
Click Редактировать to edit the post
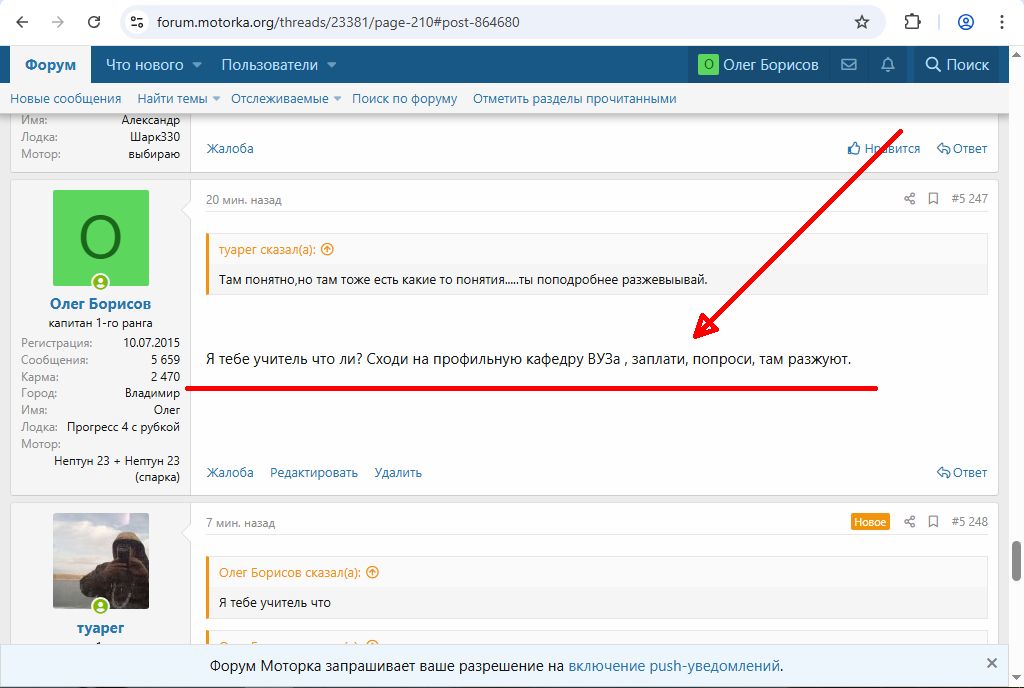[x=314, y=473]
